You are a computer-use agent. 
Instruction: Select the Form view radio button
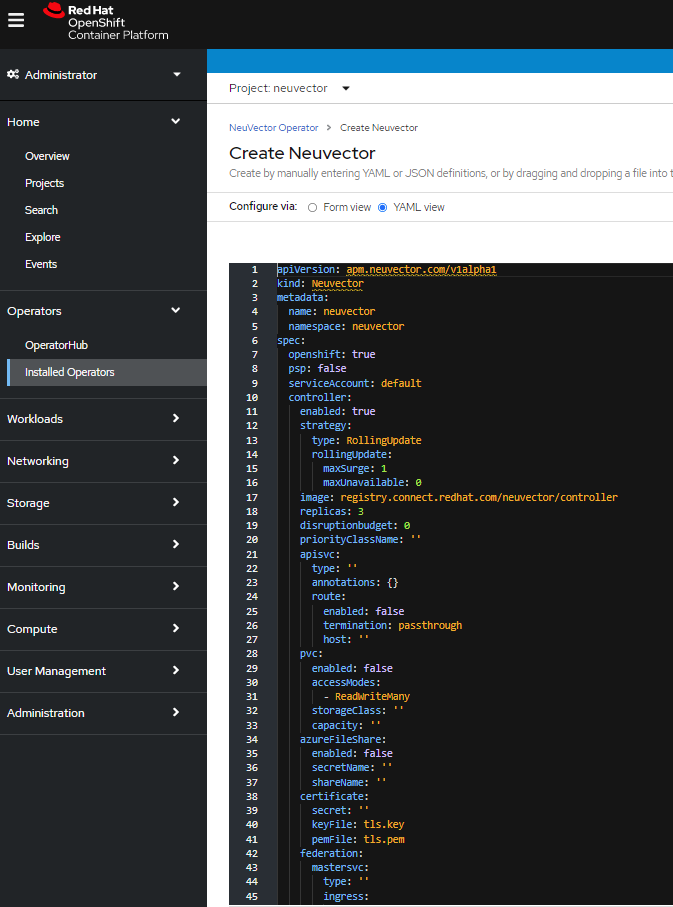[x=313, y=208]
